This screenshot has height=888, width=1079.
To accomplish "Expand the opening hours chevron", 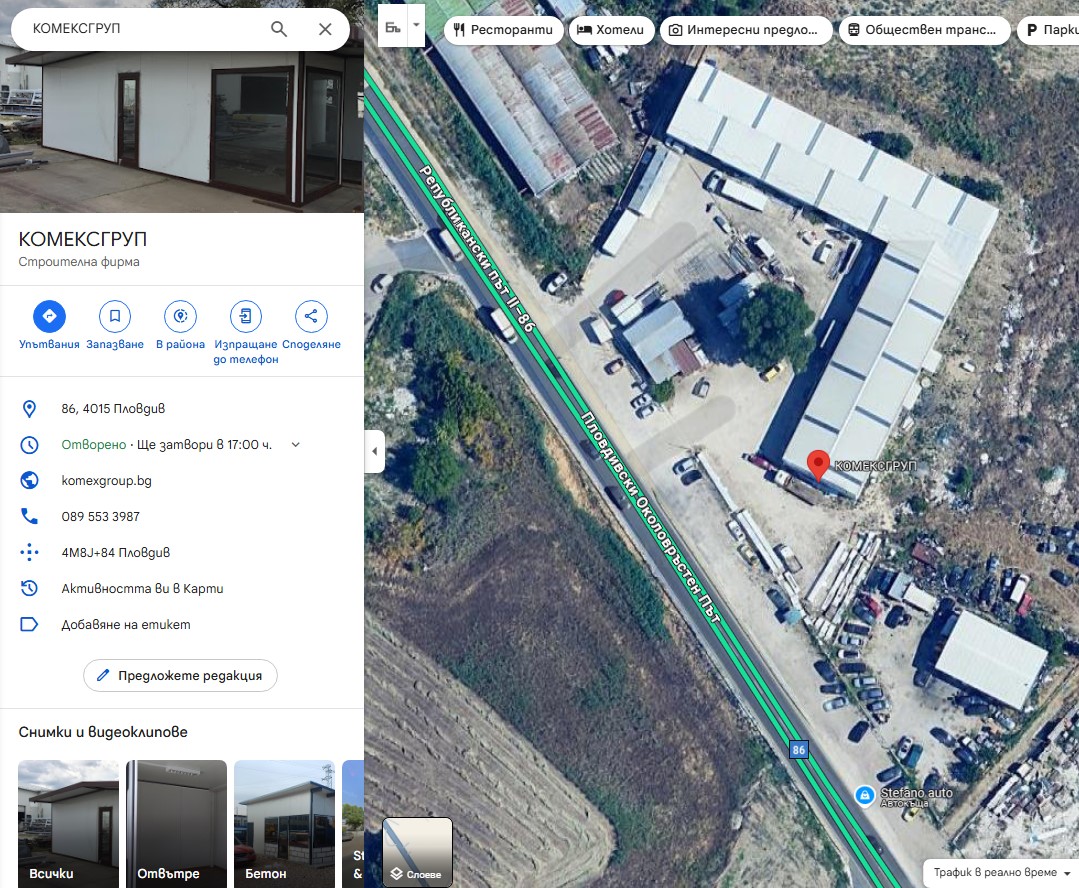I will (295, 445).
